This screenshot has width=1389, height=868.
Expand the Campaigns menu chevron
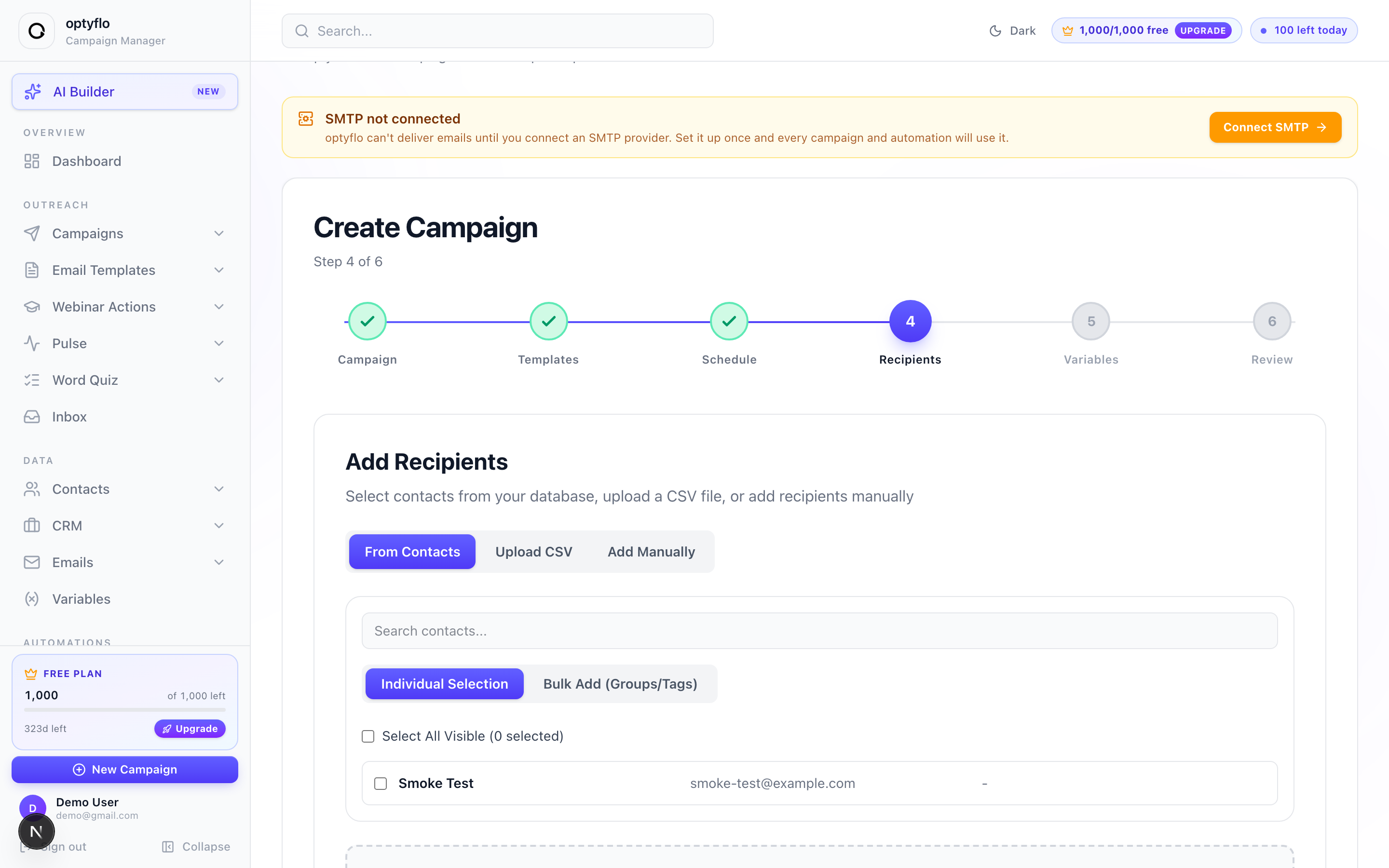tap(218, 234)
